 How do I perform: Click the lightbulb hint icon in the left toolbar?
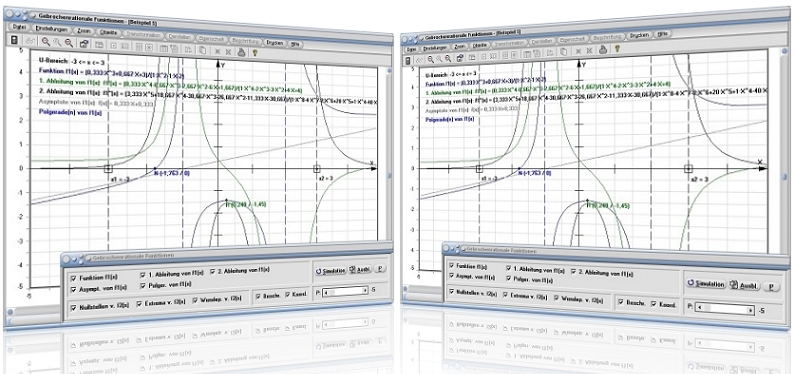pyautogui.click(x=256, y=52)
